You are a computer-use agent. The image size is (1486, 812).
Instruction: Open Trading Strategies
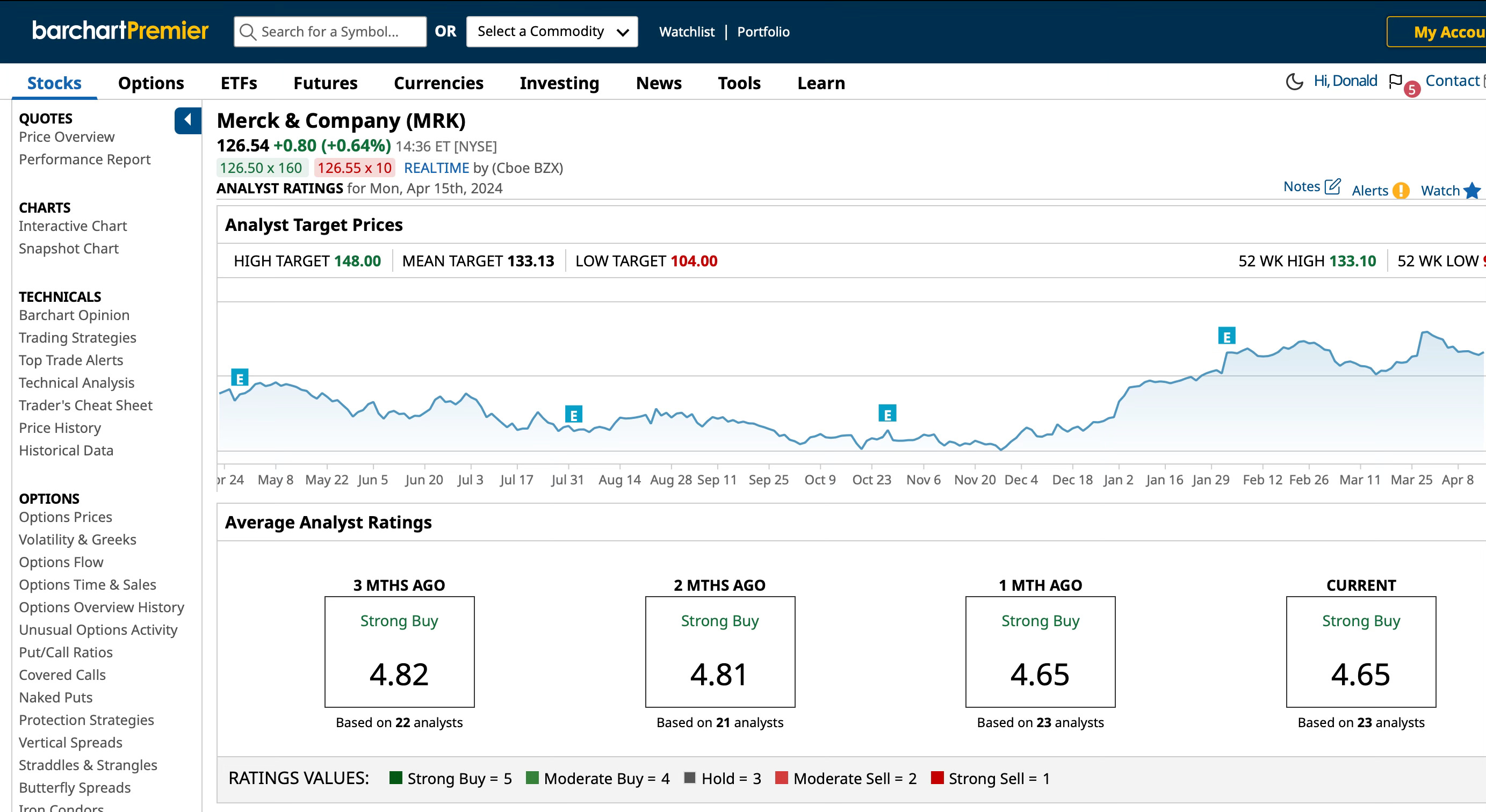pyautogui.click(x=78, y=337)
